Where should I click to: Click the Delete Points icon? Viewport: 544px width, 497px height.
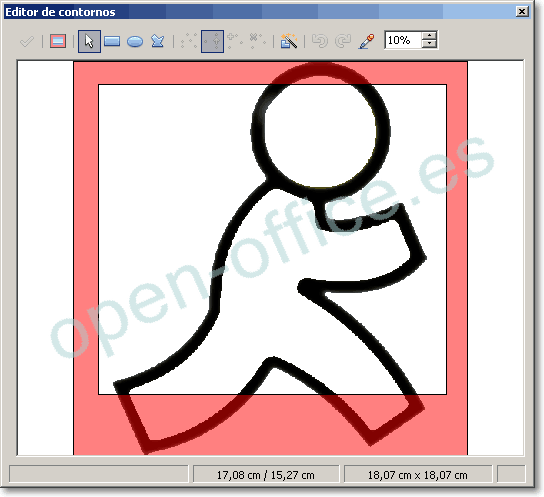(x=257, y=40)
